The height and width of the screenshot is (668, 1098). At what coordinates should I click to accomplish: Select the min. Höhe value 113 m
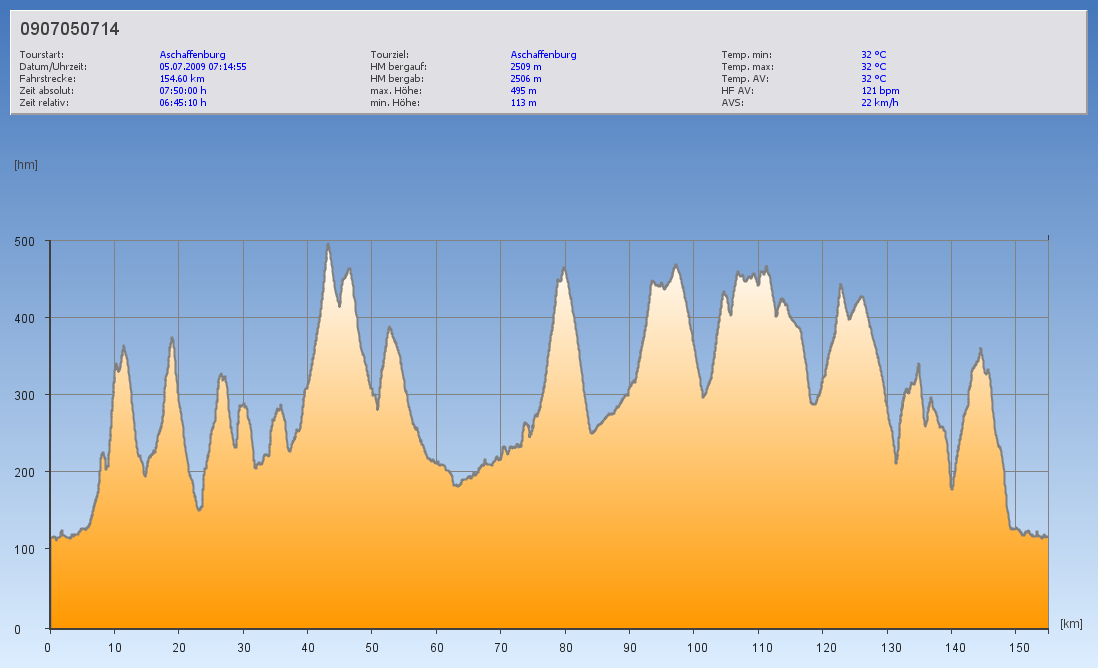click(523, 102)
